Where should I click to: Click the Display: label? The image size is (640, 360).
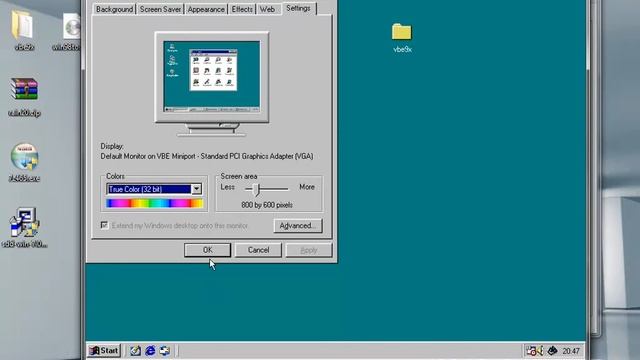(x=112, y=146)
